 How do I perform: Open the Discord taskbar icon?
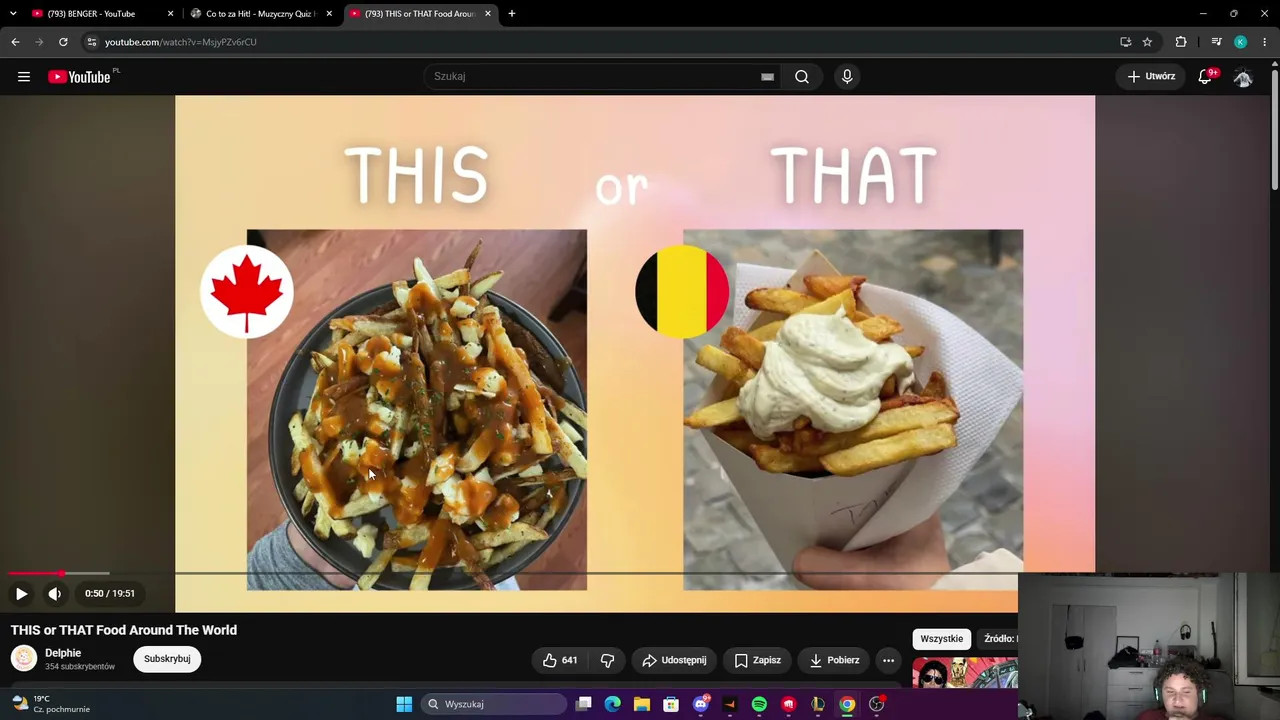pos(701,704)
